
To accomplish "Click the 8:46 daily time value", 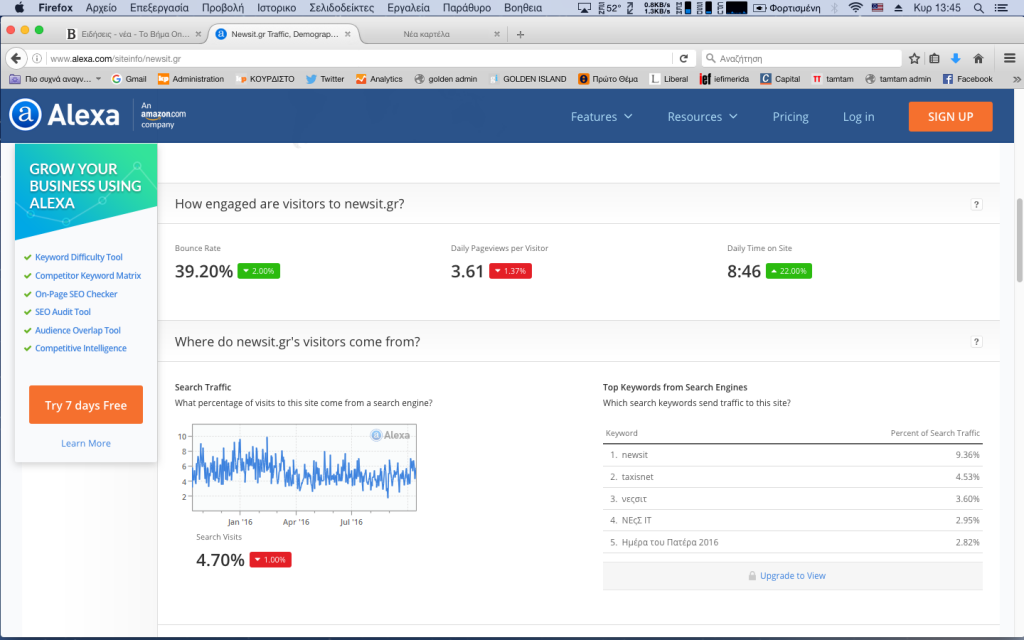I will [x=744, y=271].
